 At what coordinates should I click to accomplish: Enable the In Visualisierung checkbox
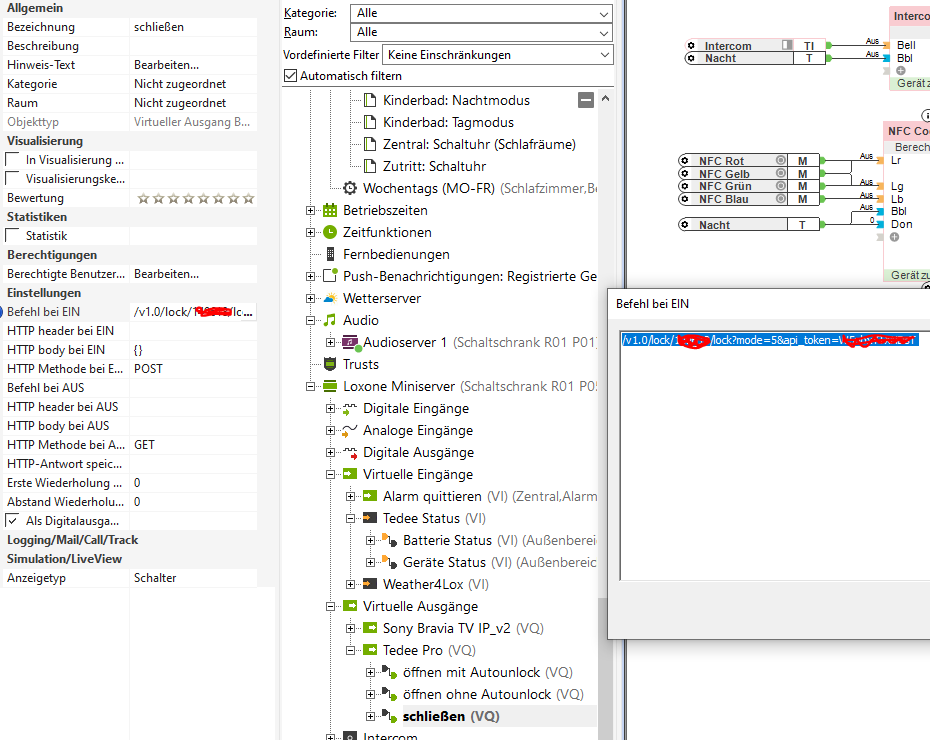[12, 160]
